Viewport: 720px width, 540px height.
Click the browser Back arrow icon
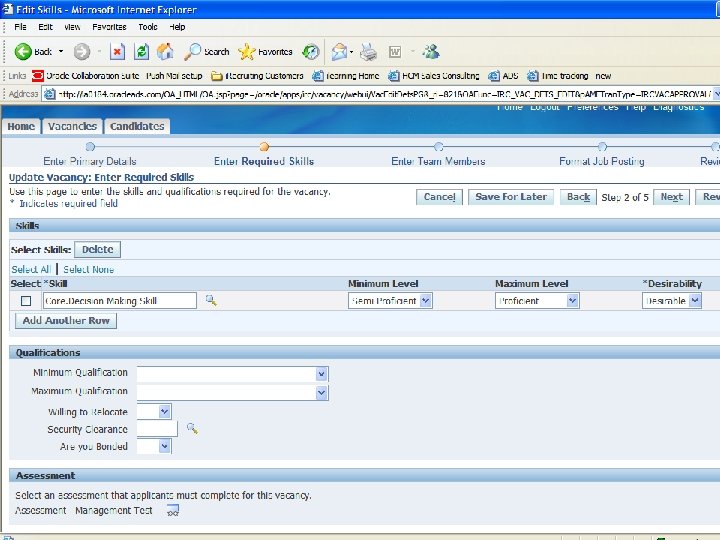(22, 51)
